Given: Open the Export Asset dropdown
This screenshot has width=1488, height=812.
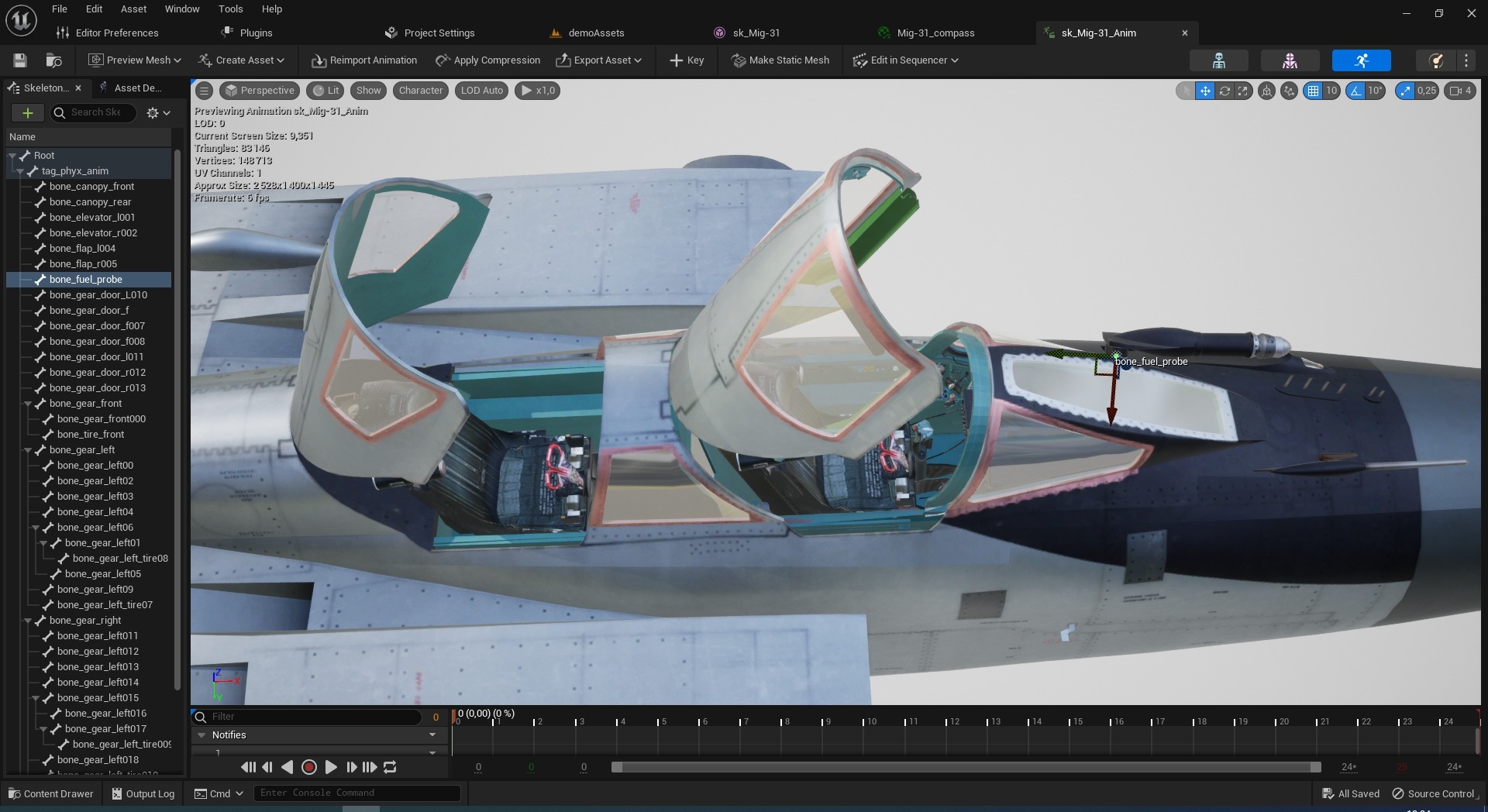Looking at the screenshot, I should [599, 60].
